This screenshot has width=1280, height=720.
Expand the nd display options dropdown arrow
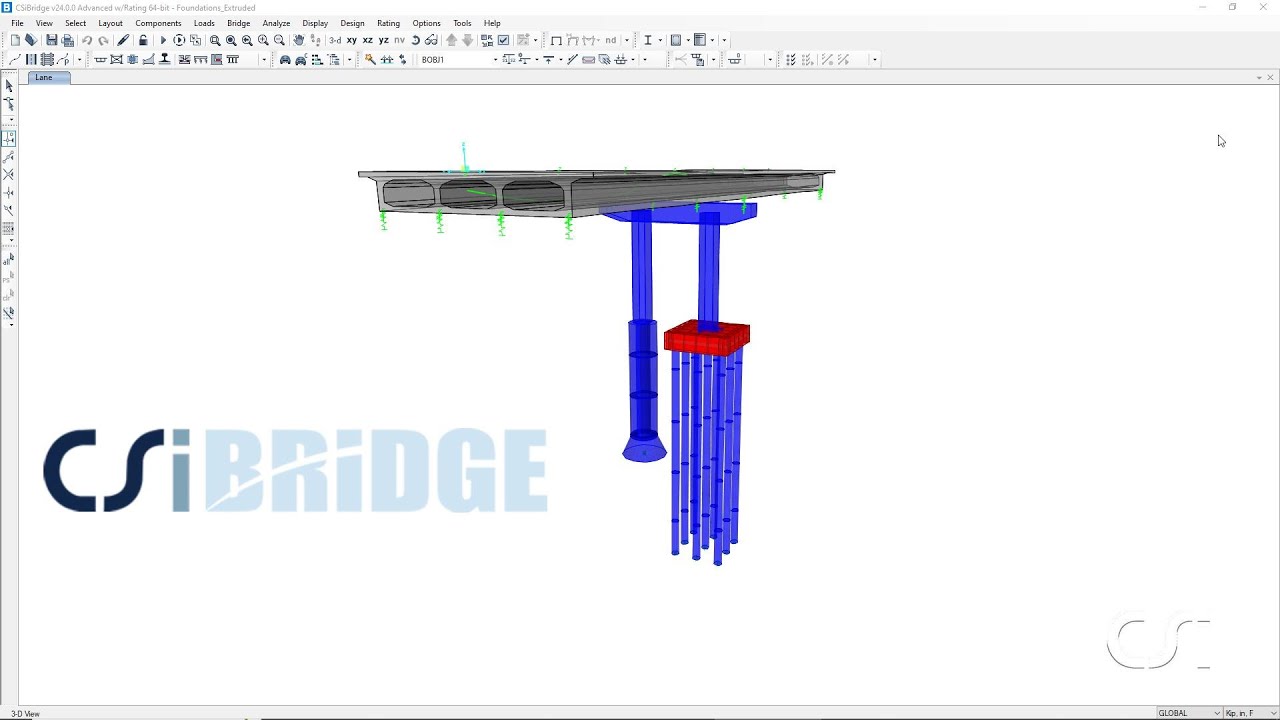coord(627,40)
